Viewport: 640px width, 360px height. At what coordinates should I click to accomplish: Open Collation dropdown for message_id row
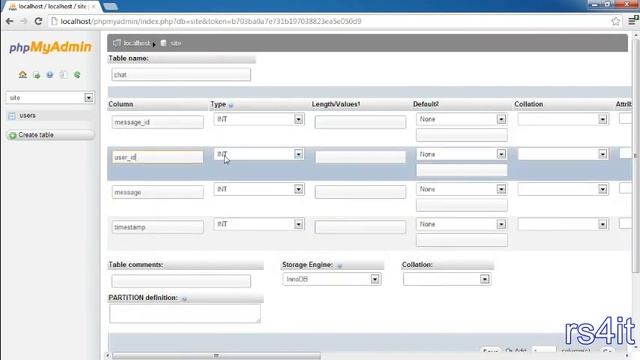tap(602, 119)
